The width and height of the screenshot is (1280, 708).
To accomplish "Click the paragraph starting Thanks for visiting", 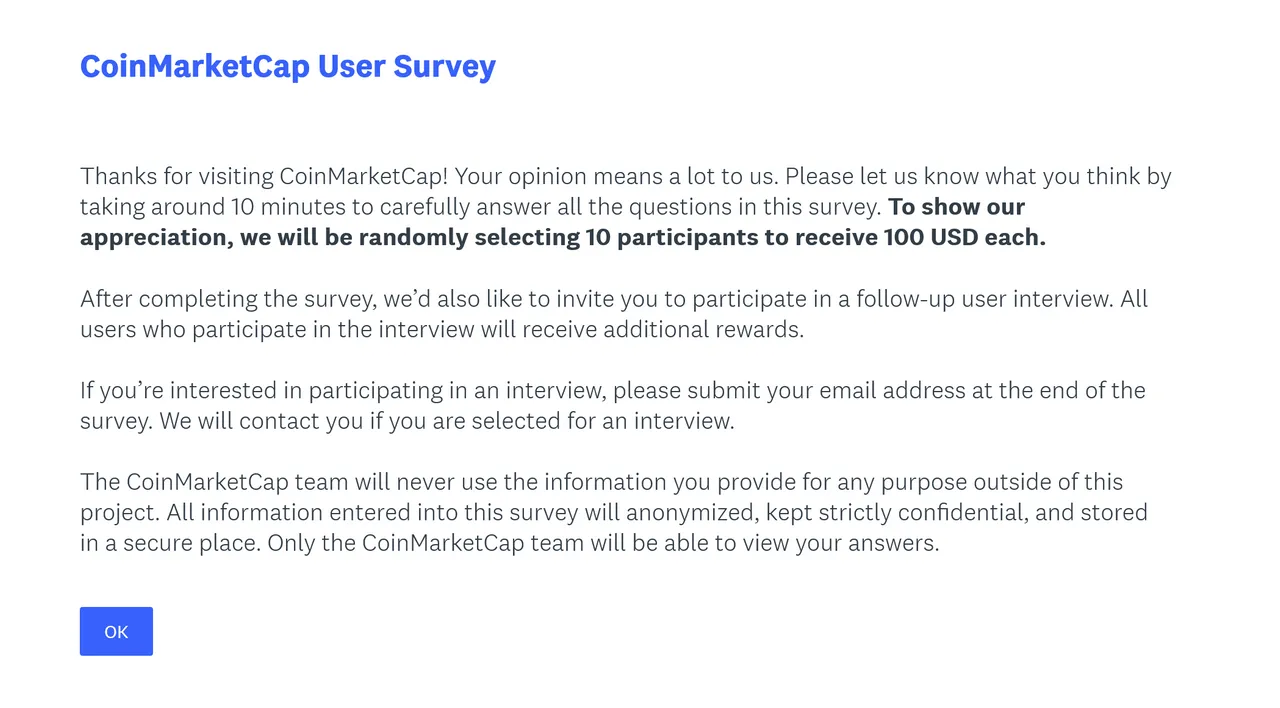I will pyautogui.click(x=626, y=207).
